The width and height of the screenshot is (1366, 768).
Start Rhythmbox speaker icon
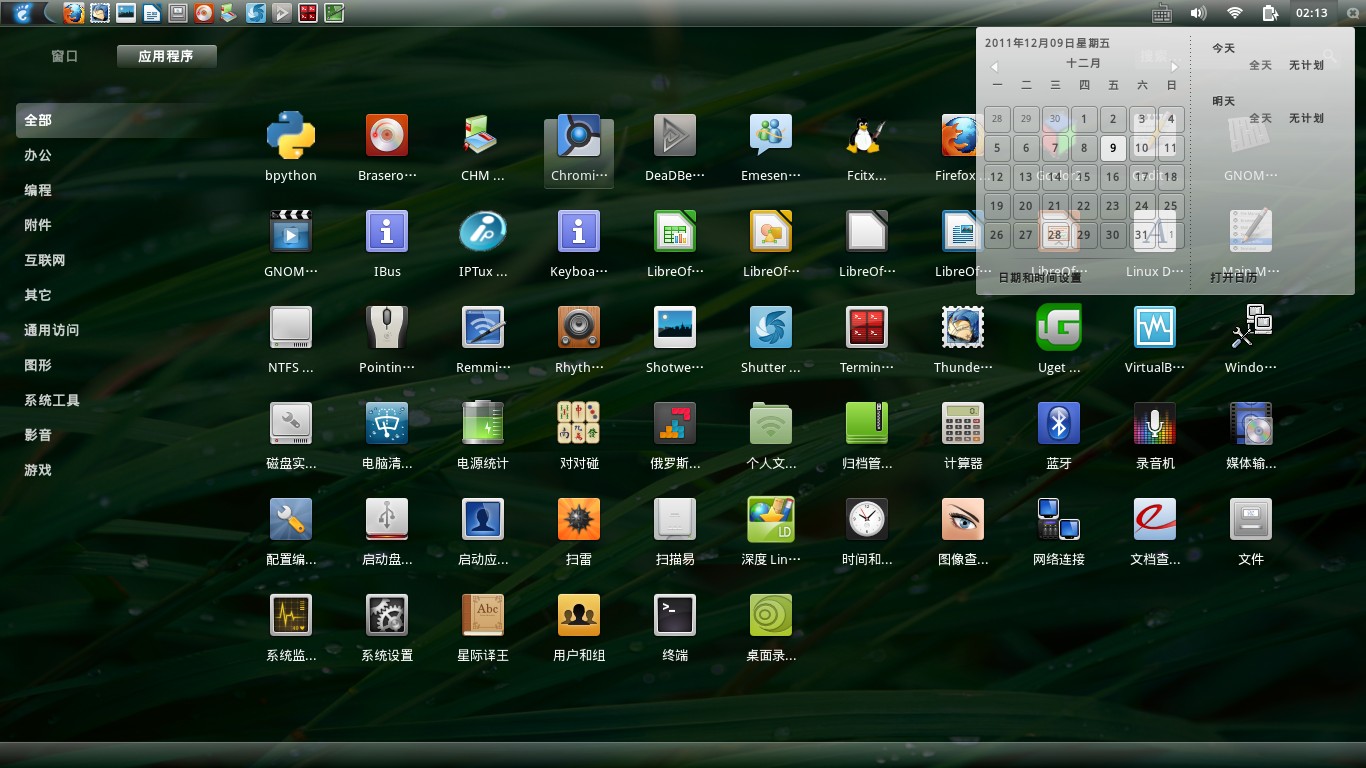click(579, 327)
